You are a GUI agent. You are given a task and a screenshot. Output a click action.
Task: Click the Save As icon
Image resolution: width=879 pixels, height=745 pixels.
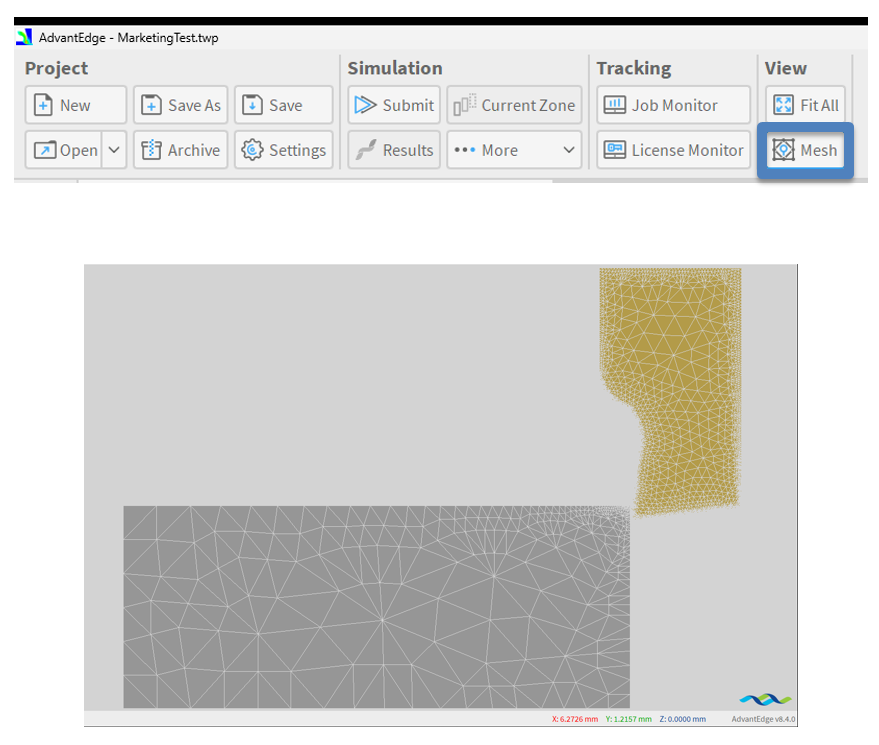click(152, 105)
